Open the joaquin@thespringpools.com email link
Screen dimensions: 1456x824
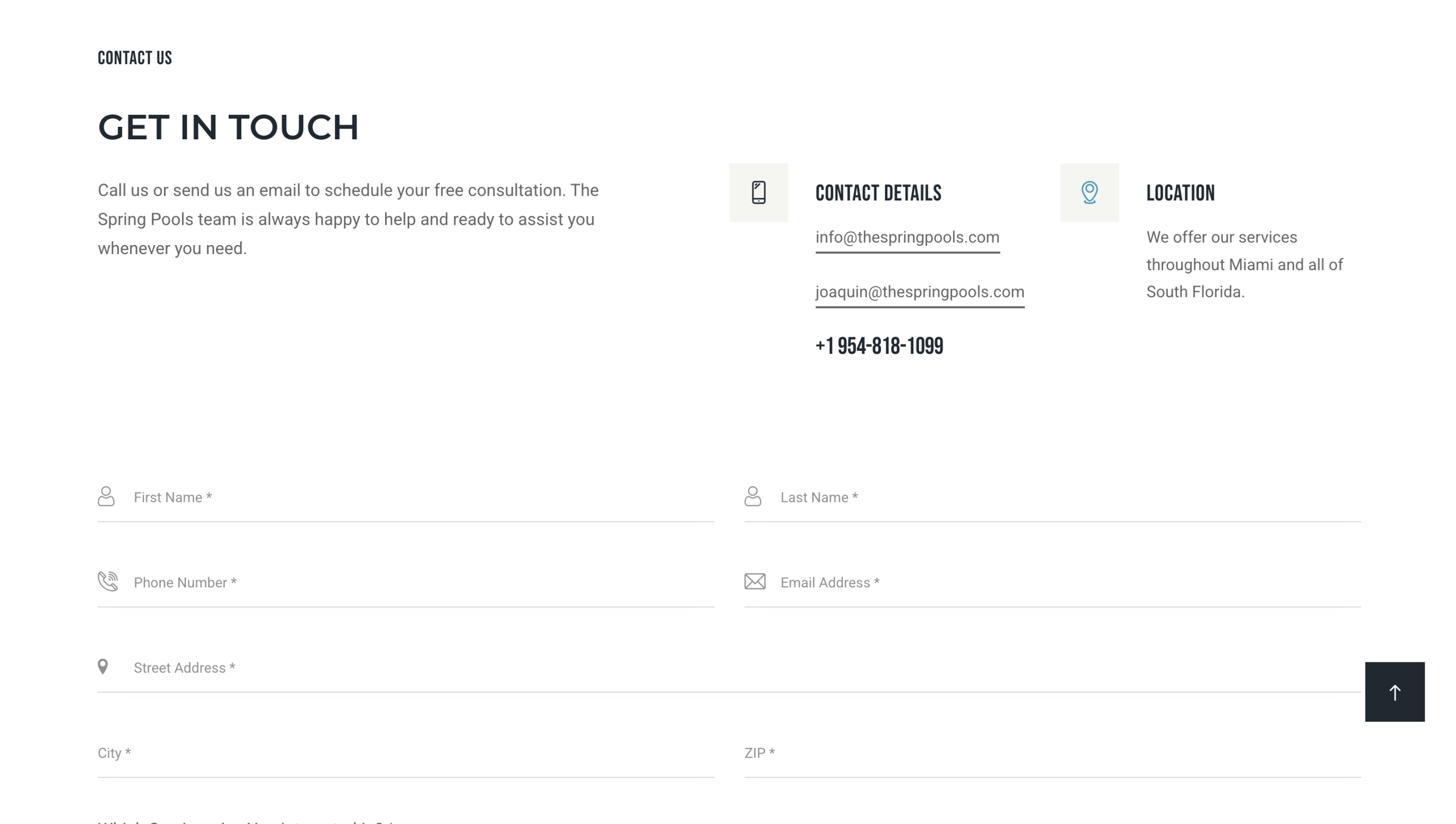(920, 292)
